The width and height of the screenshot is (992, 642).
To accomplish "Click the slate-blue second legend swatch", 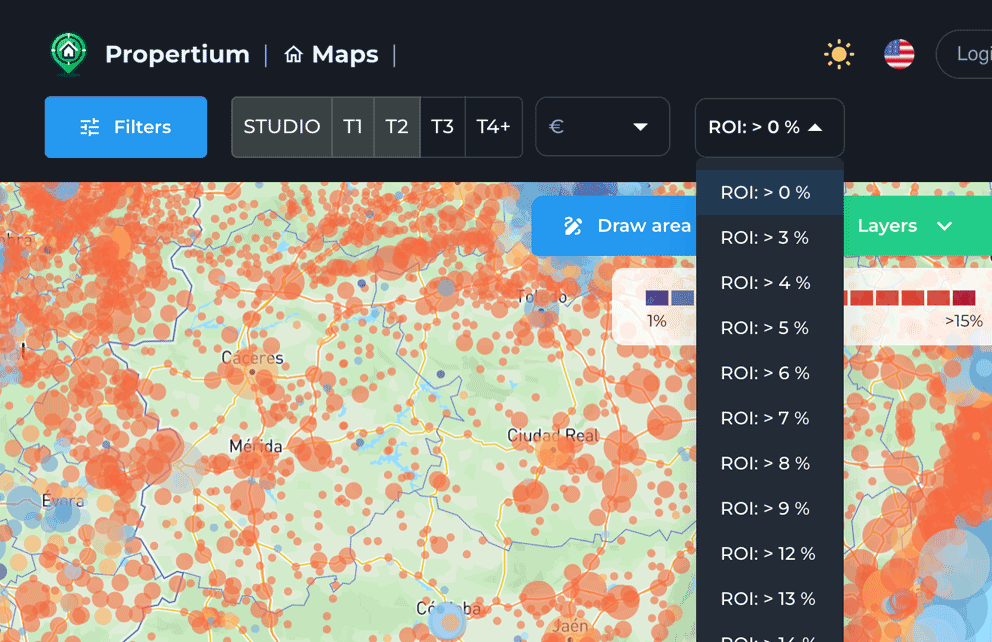I will (682, 298).
